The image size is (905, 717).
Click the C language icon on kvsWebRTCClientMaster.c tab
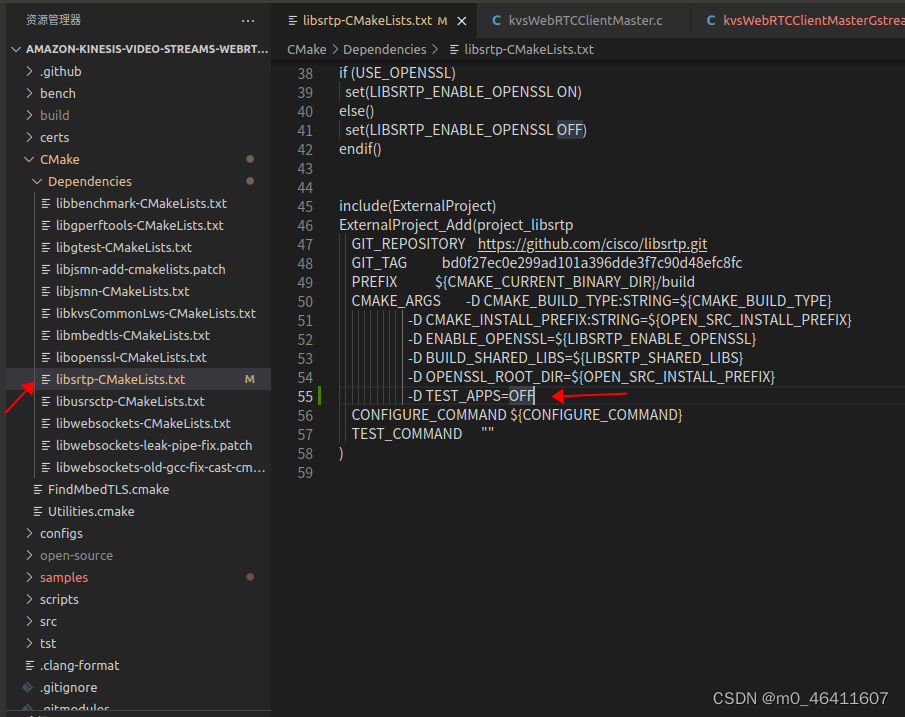[x=496, y=21]
